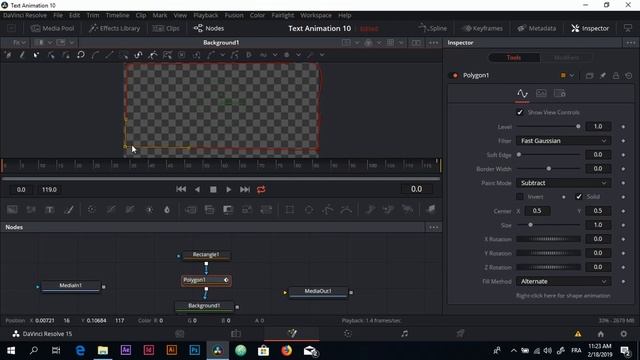Lock the Polygon1 tool controls

pyautogui.click(x=616, y=76)
